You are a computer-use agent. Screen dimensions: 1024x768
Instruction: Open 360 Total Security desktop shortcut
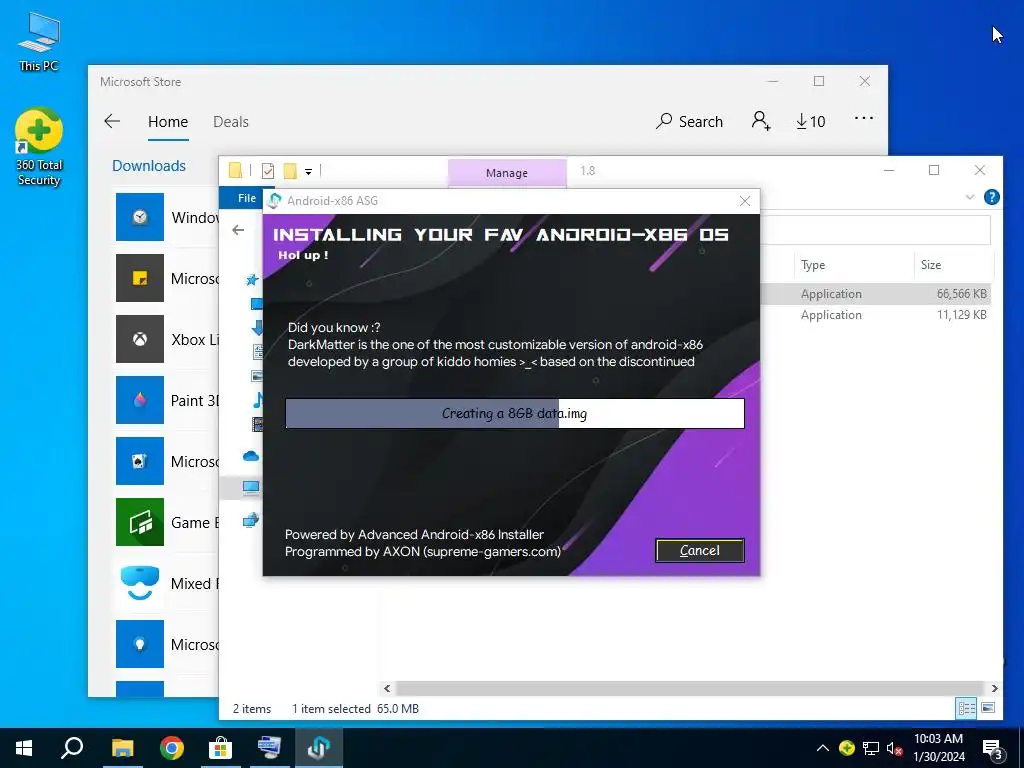pos(39,148)
